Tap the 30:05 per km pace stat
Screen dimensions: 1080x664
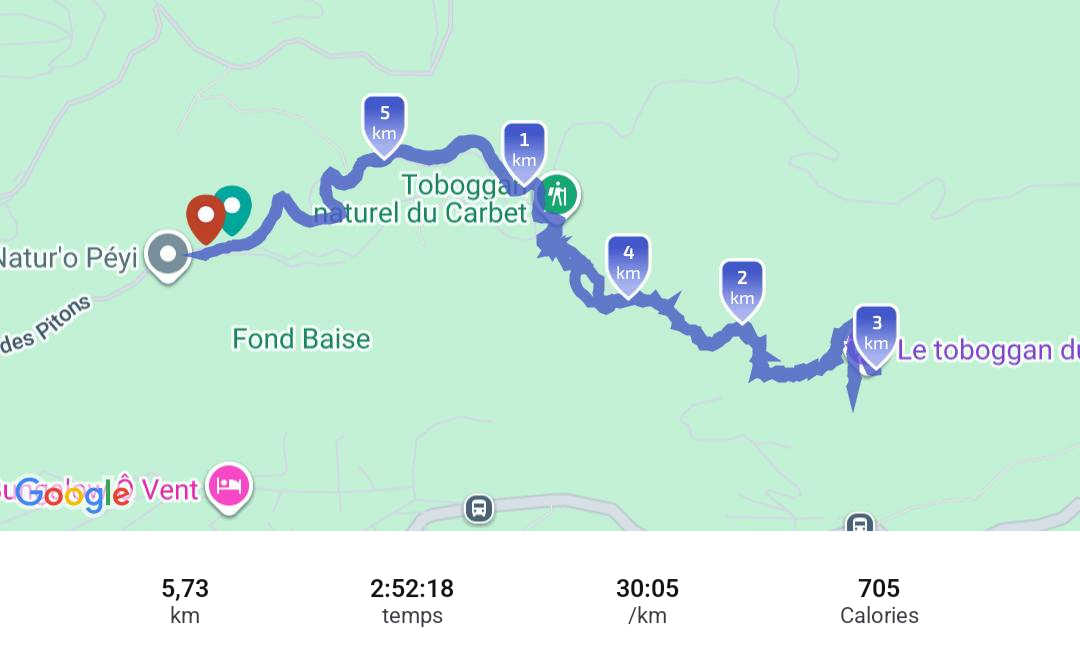647,601
